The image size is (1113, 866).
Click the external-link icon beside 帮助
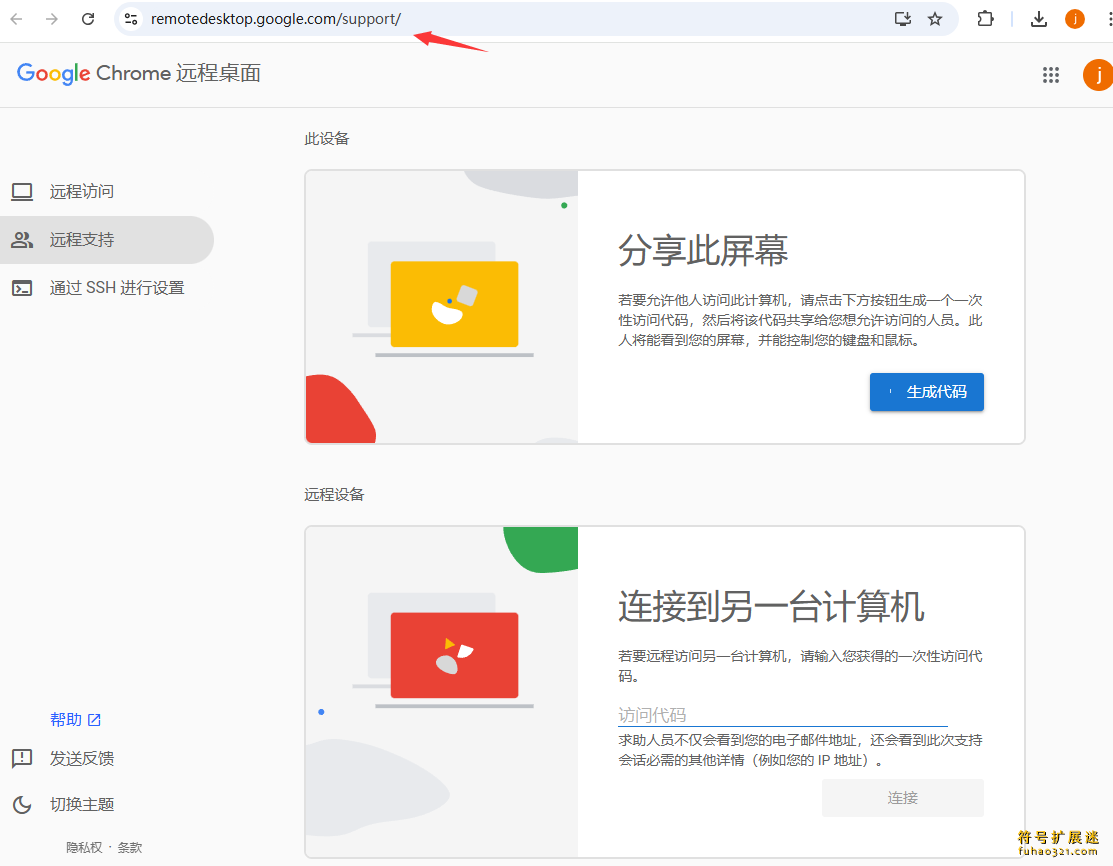(94, 720)
